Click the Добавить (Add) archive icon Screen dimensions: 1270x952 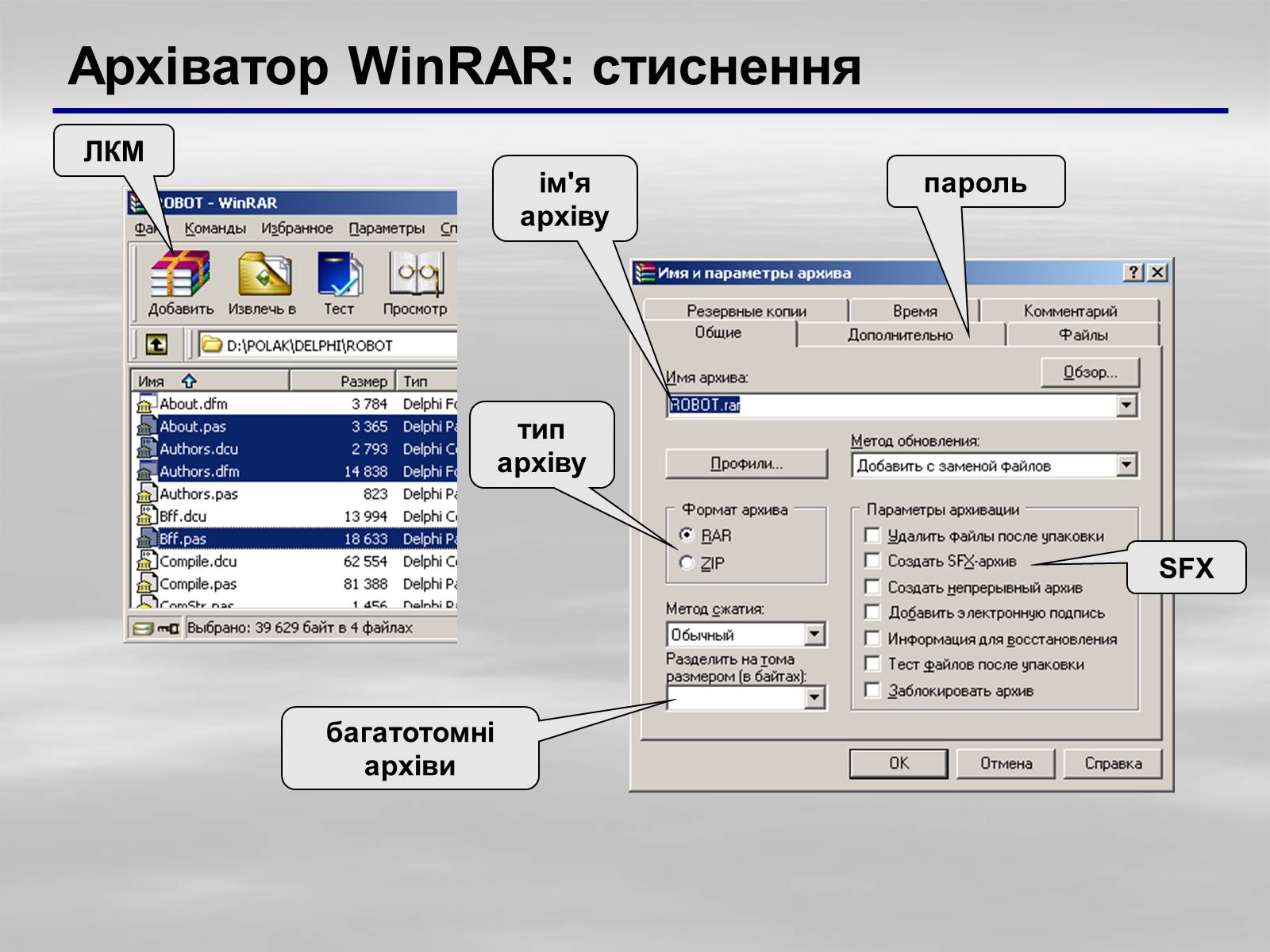[181, 274]
